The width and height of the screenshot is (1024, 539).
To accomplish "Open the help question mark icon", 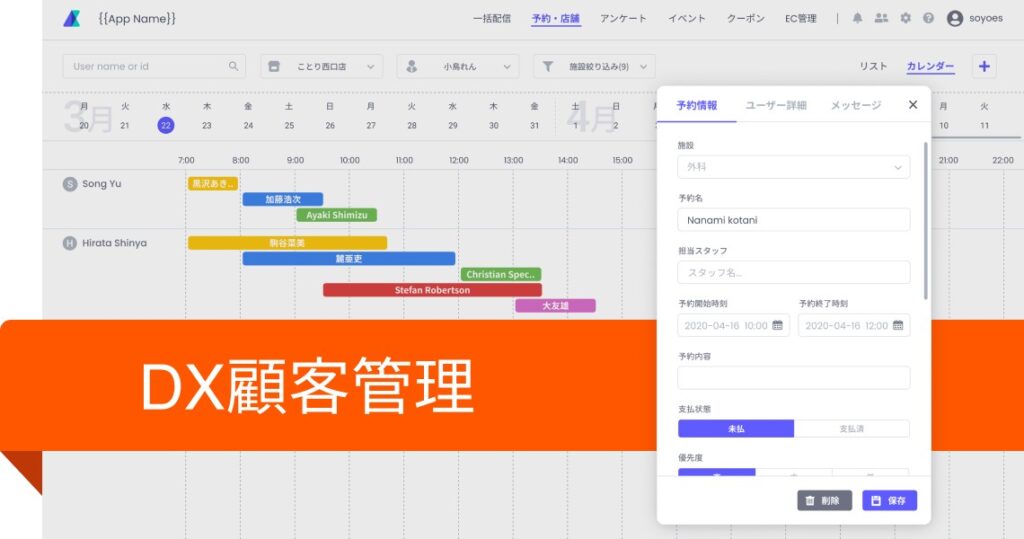I will coord(928,18).
